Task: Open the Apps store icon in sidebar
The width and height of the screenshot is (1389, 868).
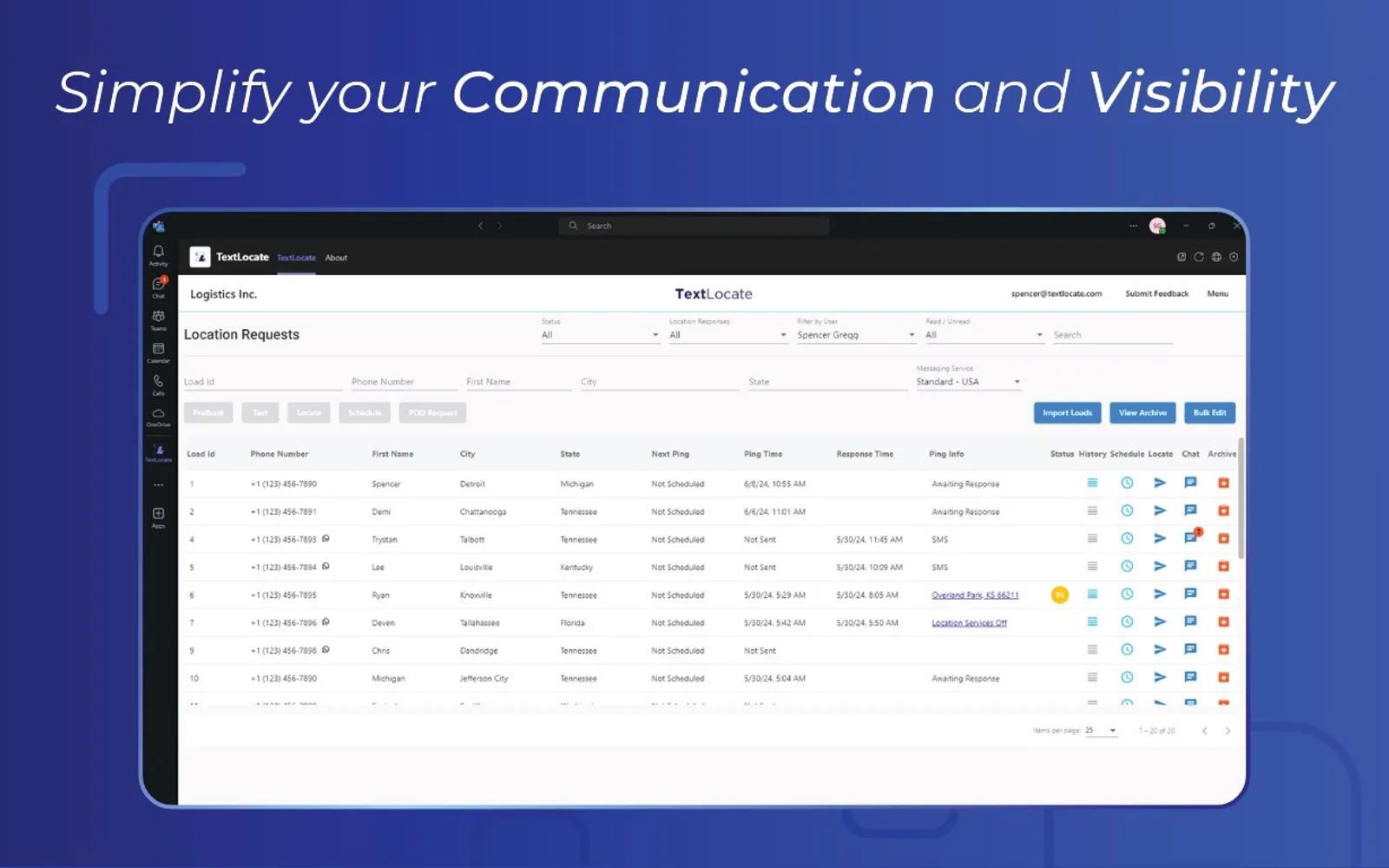Action: (x=158, y=517)
